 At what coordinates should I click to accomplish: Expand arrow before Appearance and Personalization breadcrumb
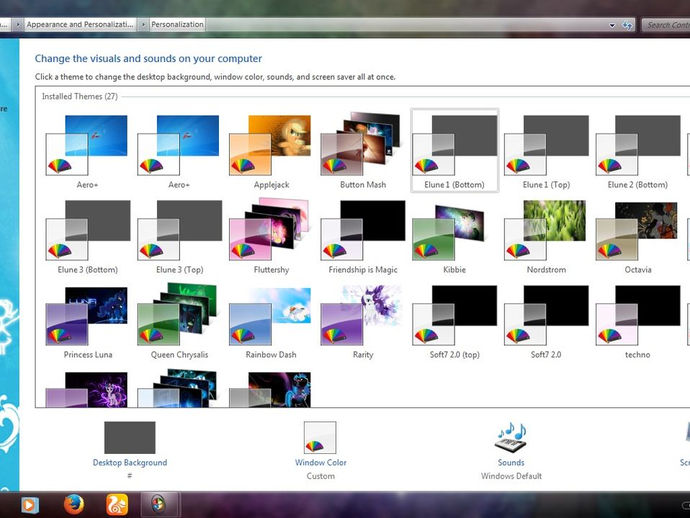coord(18,25)
